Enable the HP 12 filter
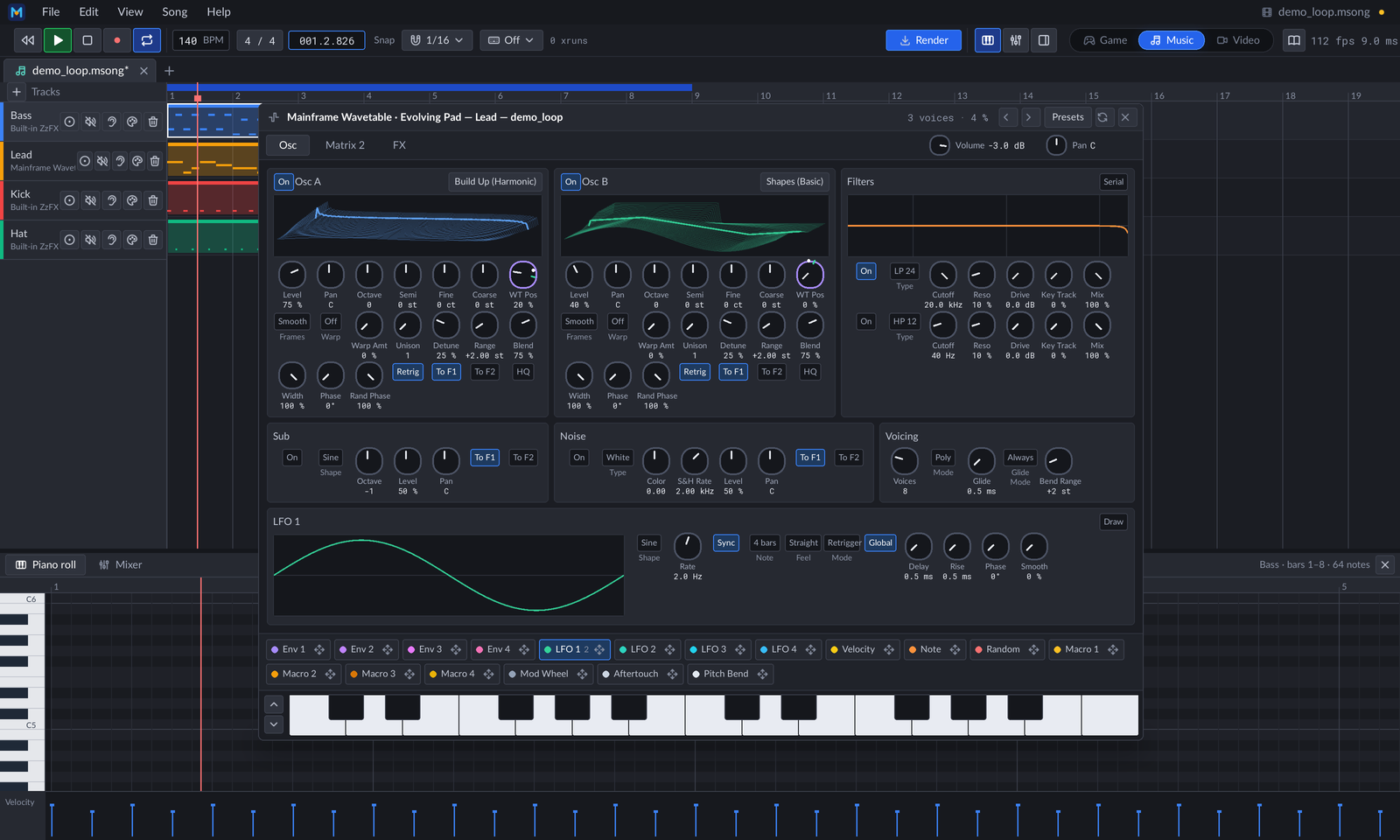The height and width of the screenshot is (840, 1400). (x=866, y=322)
